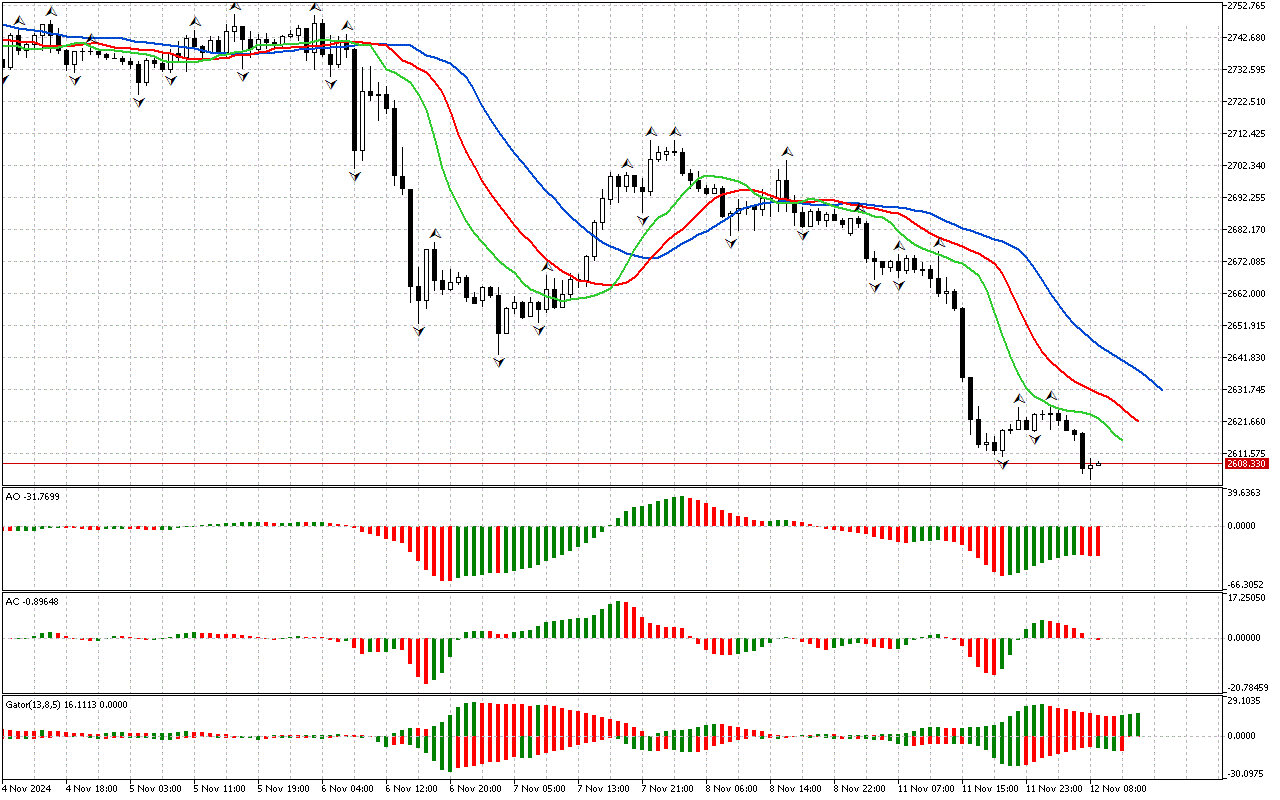Click the 7 Nov 21:00 time label

coord(670,789)
